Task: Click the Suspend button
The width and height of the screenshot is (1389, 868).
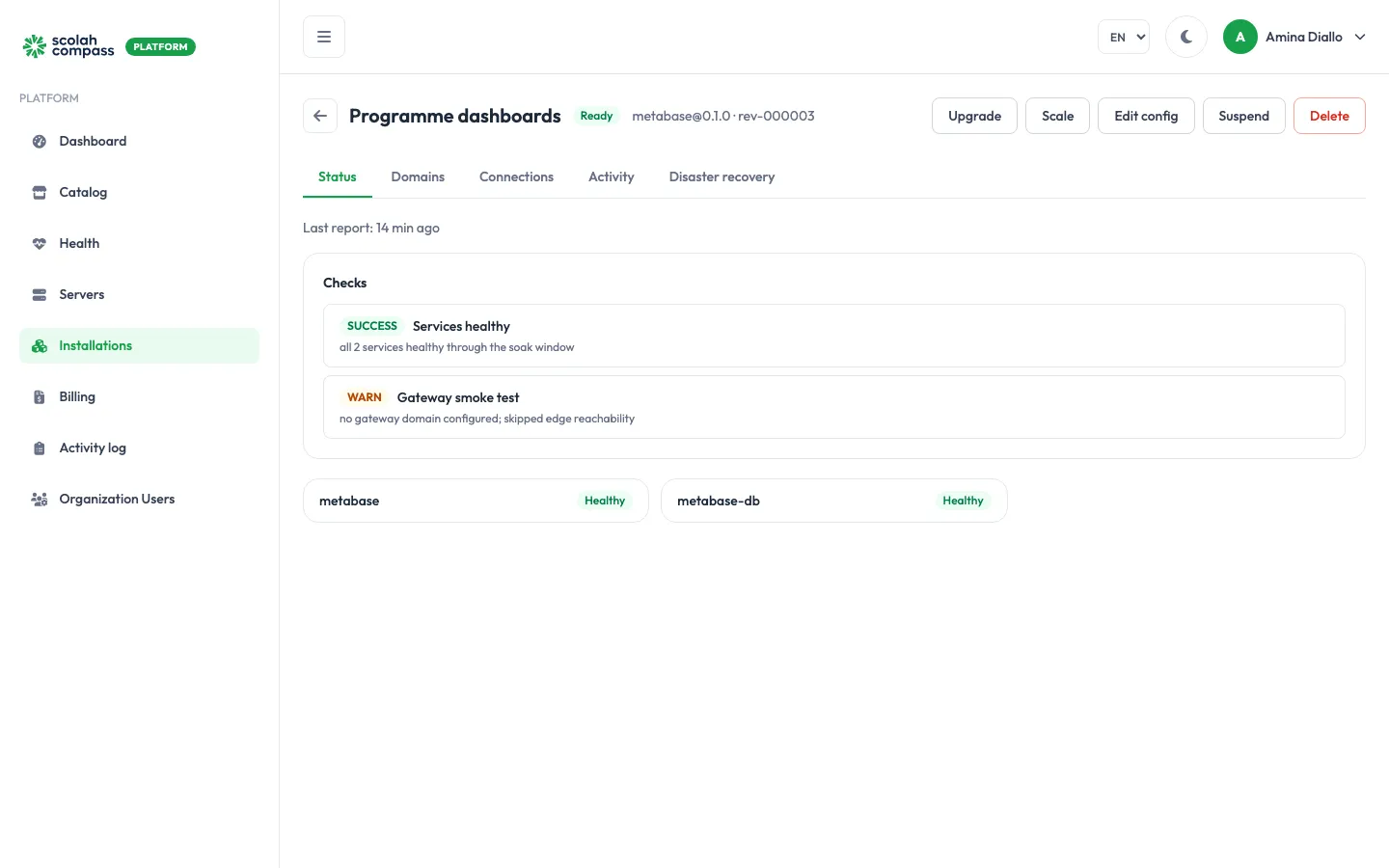Action: pyautogui.click(x=1243, y=116)
